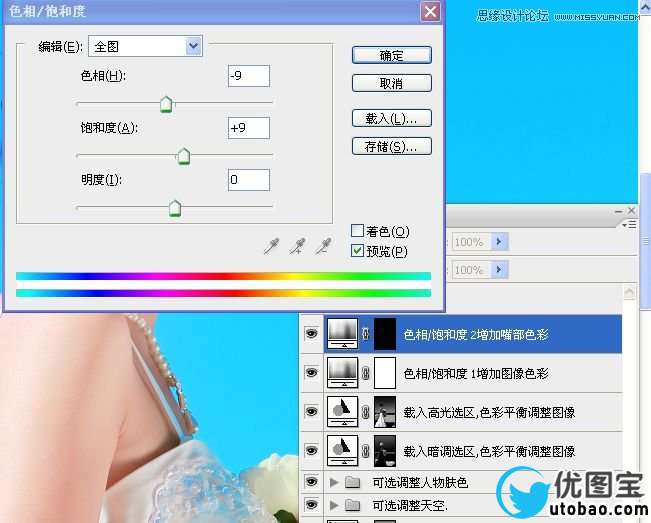Open the layers panel options menu icon
The height and width of the screenshot is (523, 651).
[x=629, y=225]
